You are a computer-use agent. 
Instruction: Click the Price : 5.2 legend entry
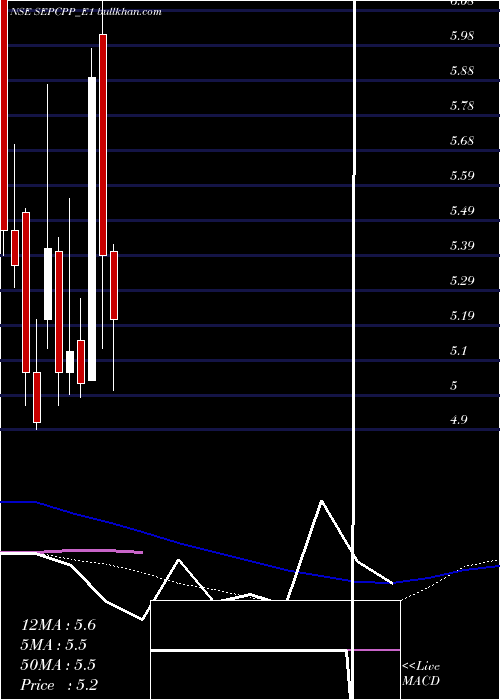60,684
